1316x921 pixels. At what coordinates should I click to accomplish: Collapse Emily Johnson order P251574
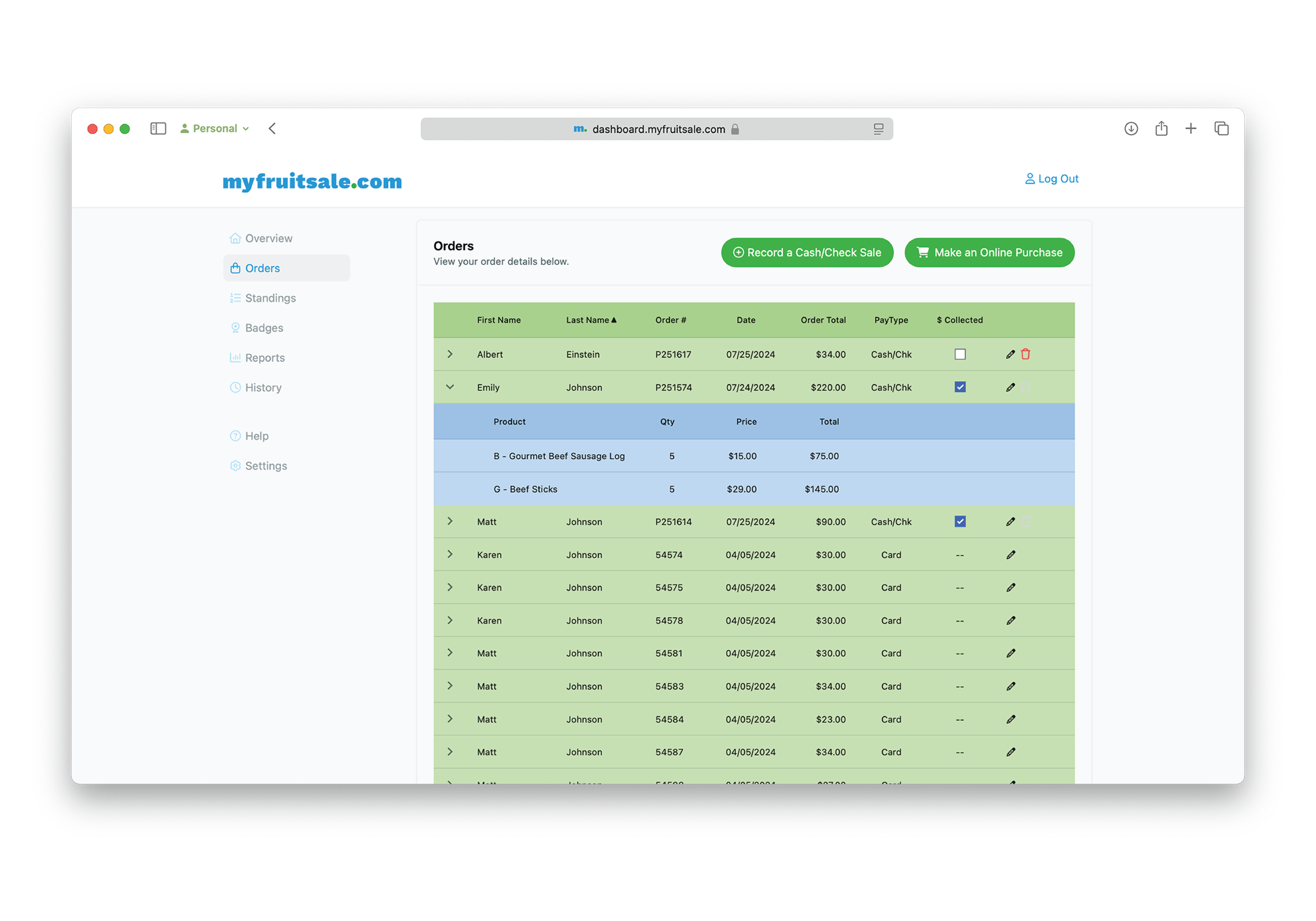coord(450,387)
